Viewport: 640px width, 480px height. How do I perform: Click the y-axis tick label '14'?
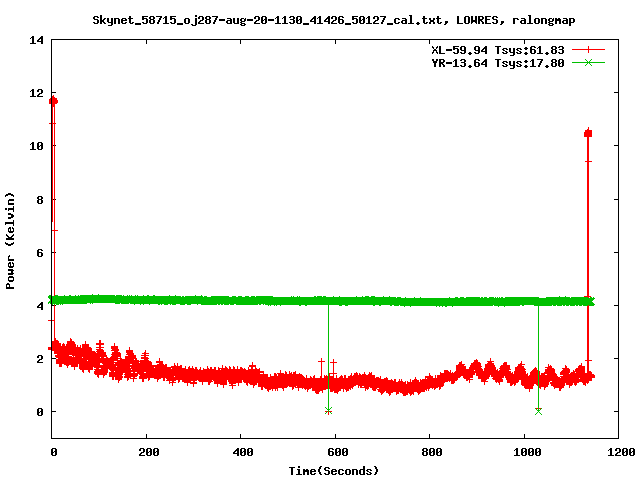(37, 40)
